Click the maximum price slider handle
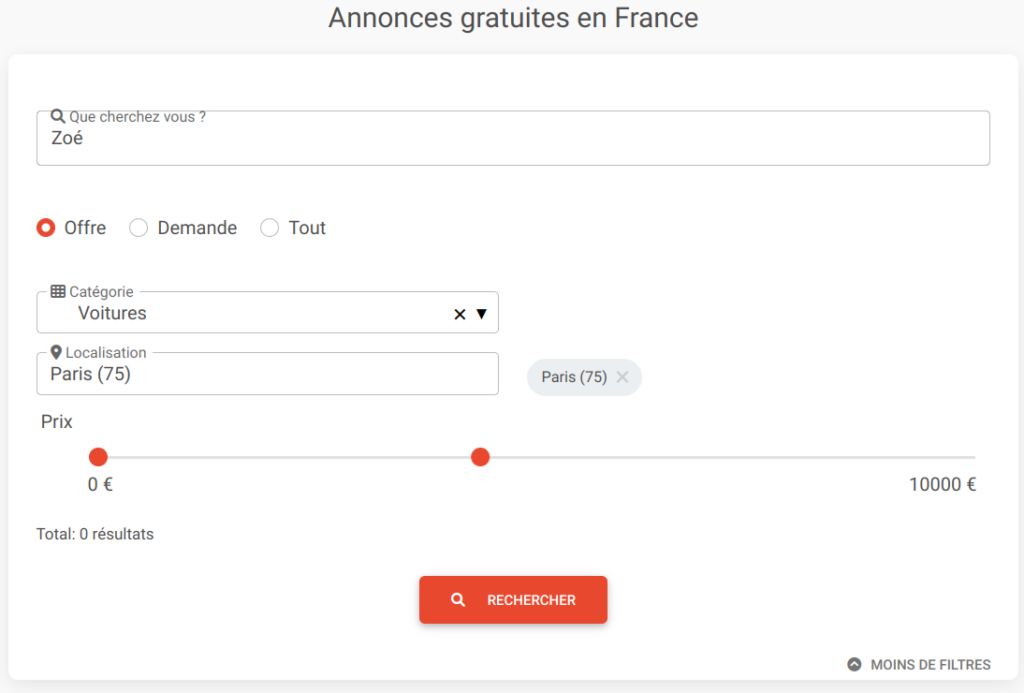 pos(480,457)
